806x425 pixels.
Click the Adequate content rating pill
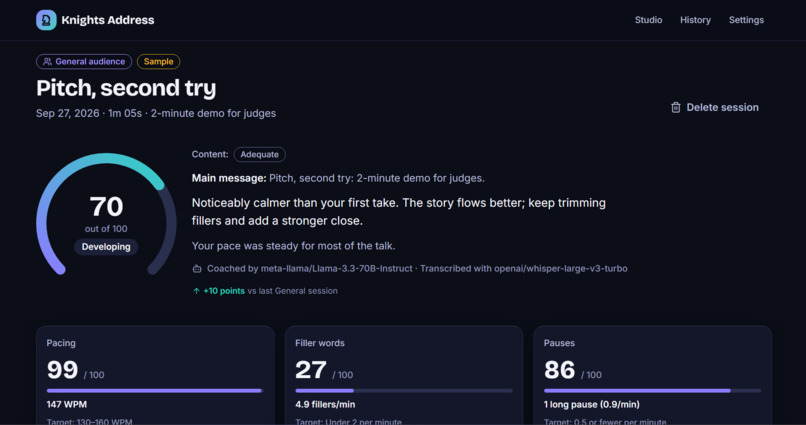click(260, 154)
